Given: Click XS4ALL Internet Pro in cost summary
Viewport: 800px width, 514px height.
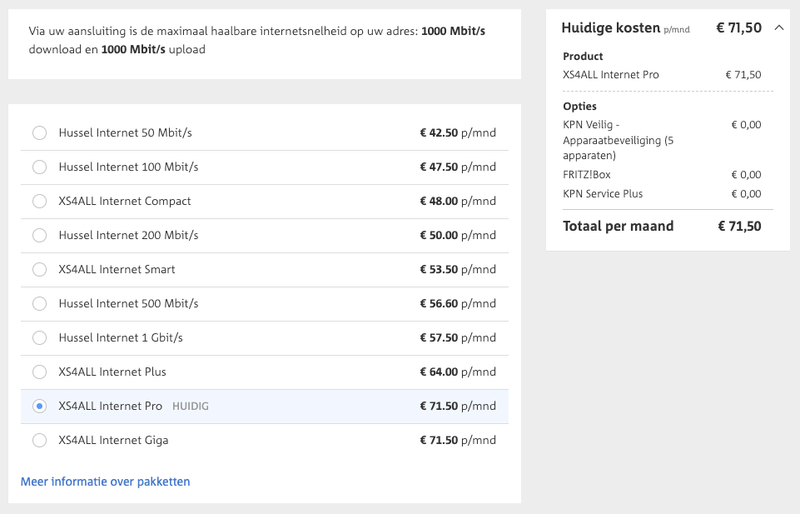Looking at the screenshot, I should pos(611,75).
